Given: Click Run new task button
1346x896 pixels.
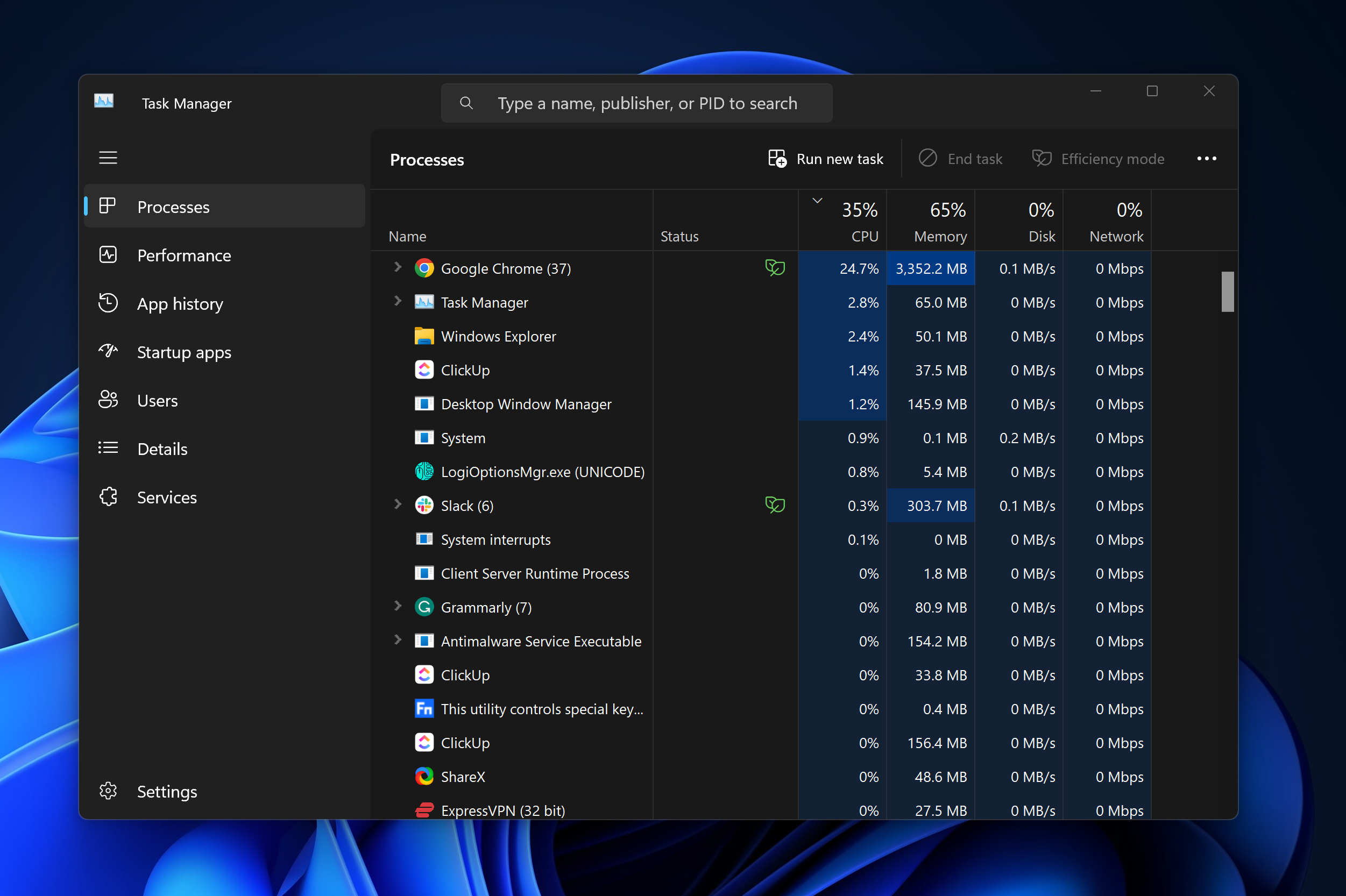Looking at the screenshot, I should point(826,159).
